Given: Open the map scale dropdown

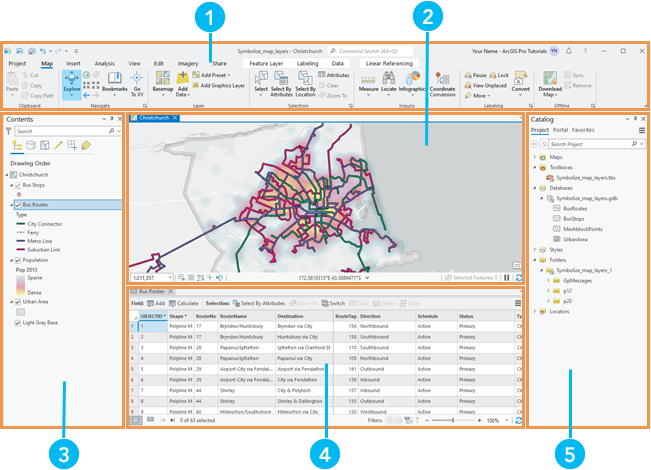Looking at the screenshot, I should (170, 277).
